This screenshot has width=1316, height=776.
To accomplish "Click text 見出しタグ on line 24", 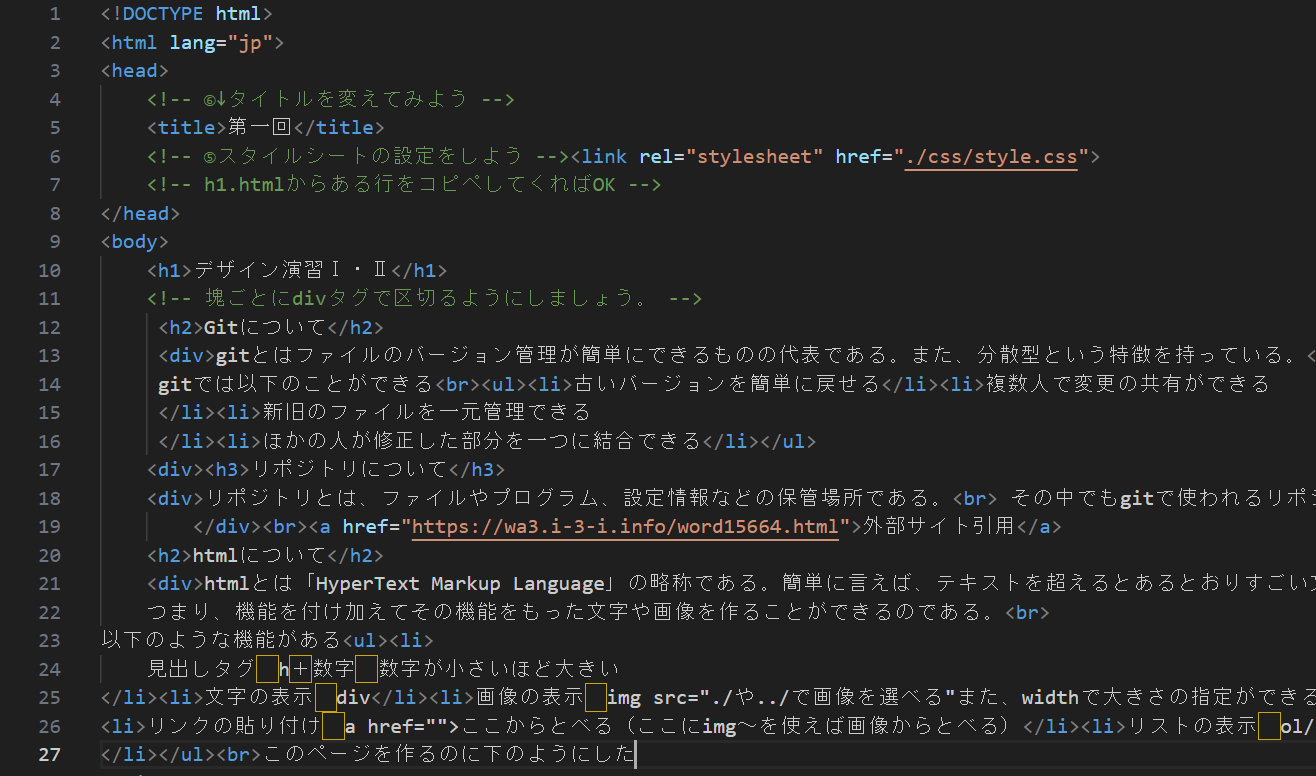I will 201,669.
